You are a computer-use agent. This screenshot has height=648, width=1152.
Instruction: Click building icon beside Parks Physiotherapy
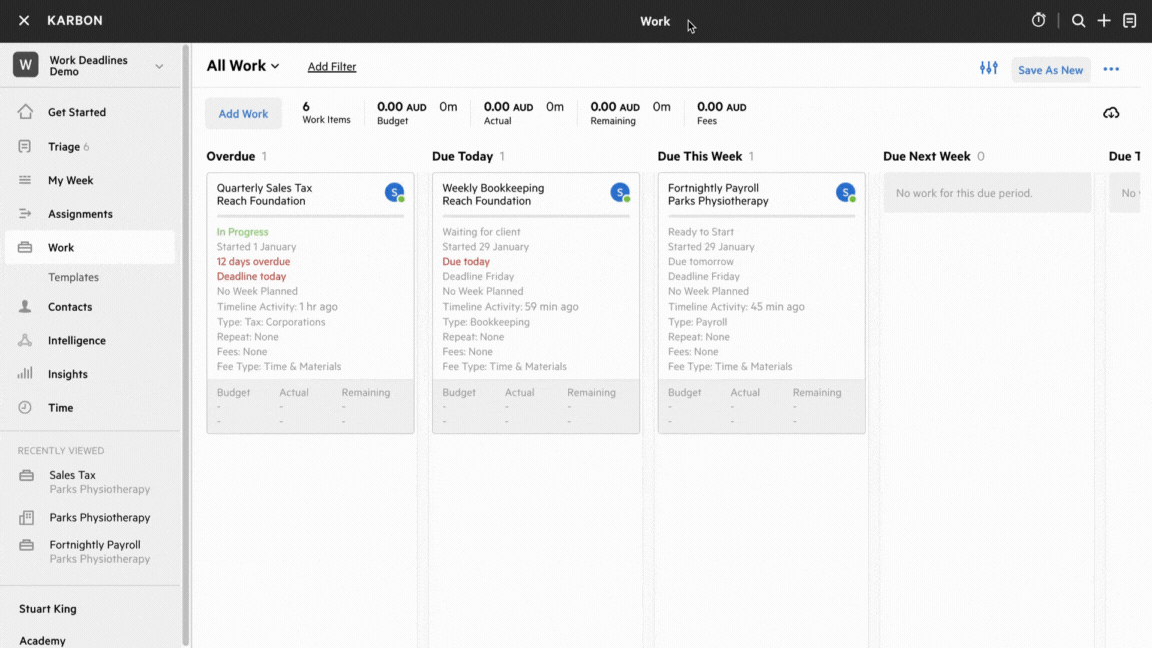[26, 517]
